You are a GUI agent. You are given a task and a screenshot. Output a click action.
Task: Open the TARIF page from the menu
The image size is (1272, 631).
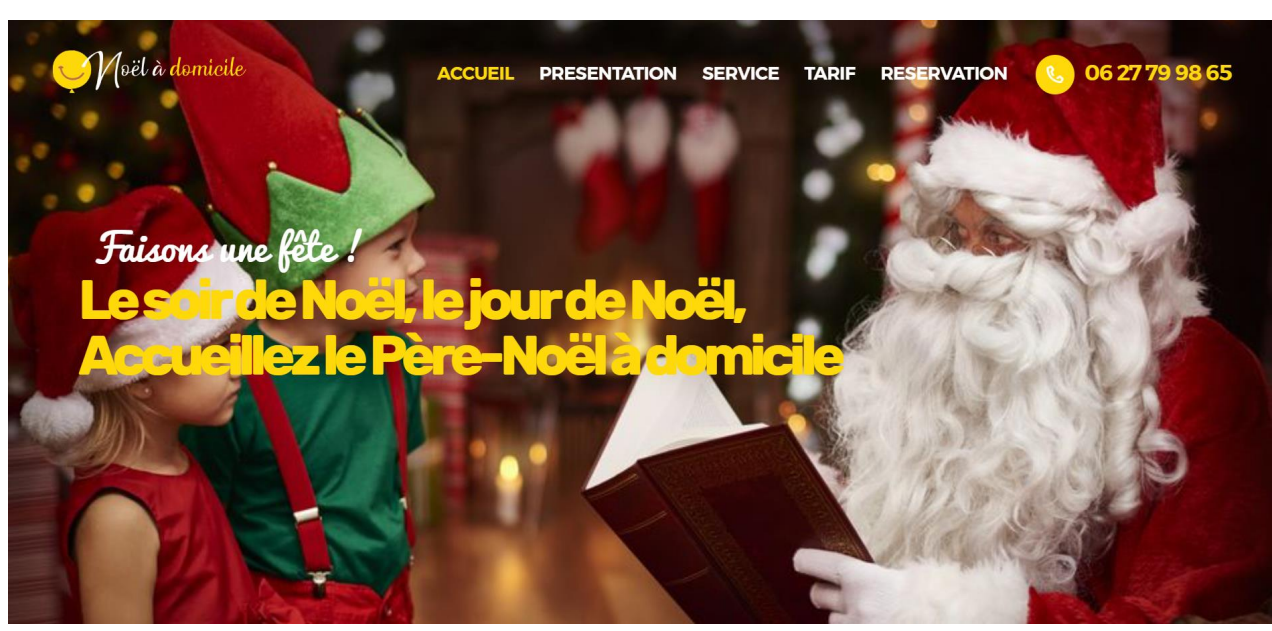point(829,73)
